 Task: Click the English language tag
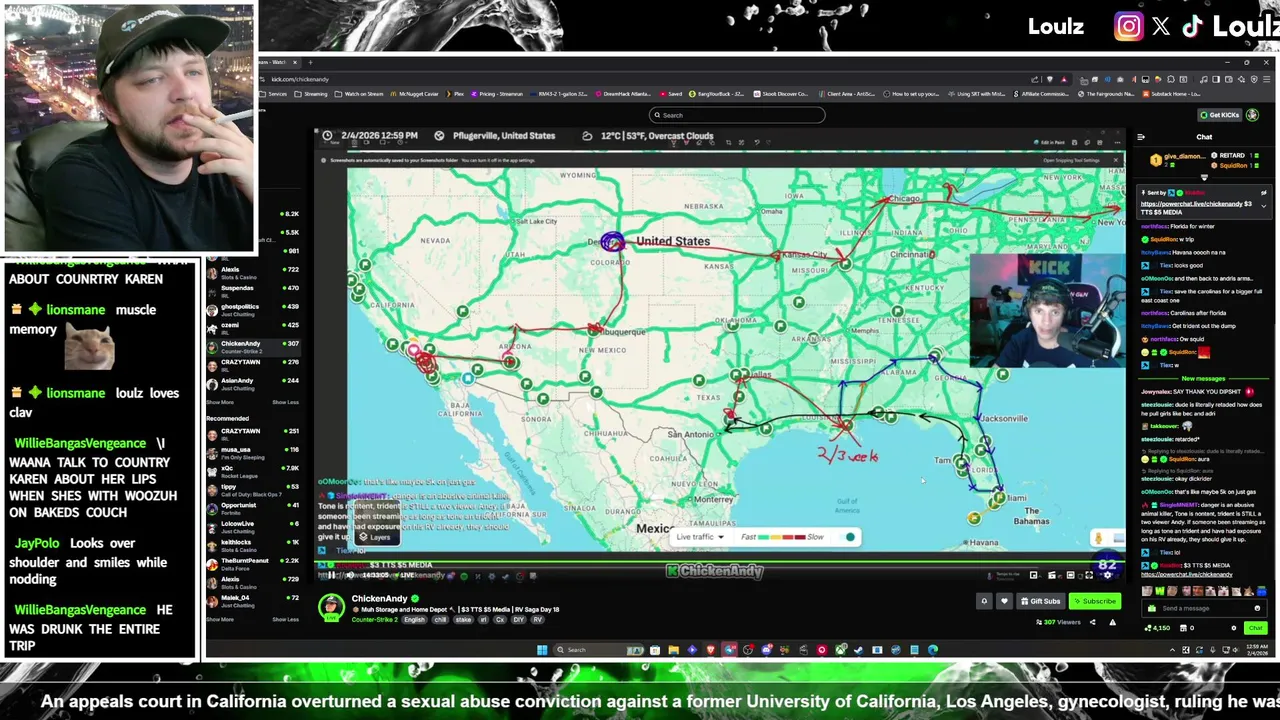click(414, 620)
